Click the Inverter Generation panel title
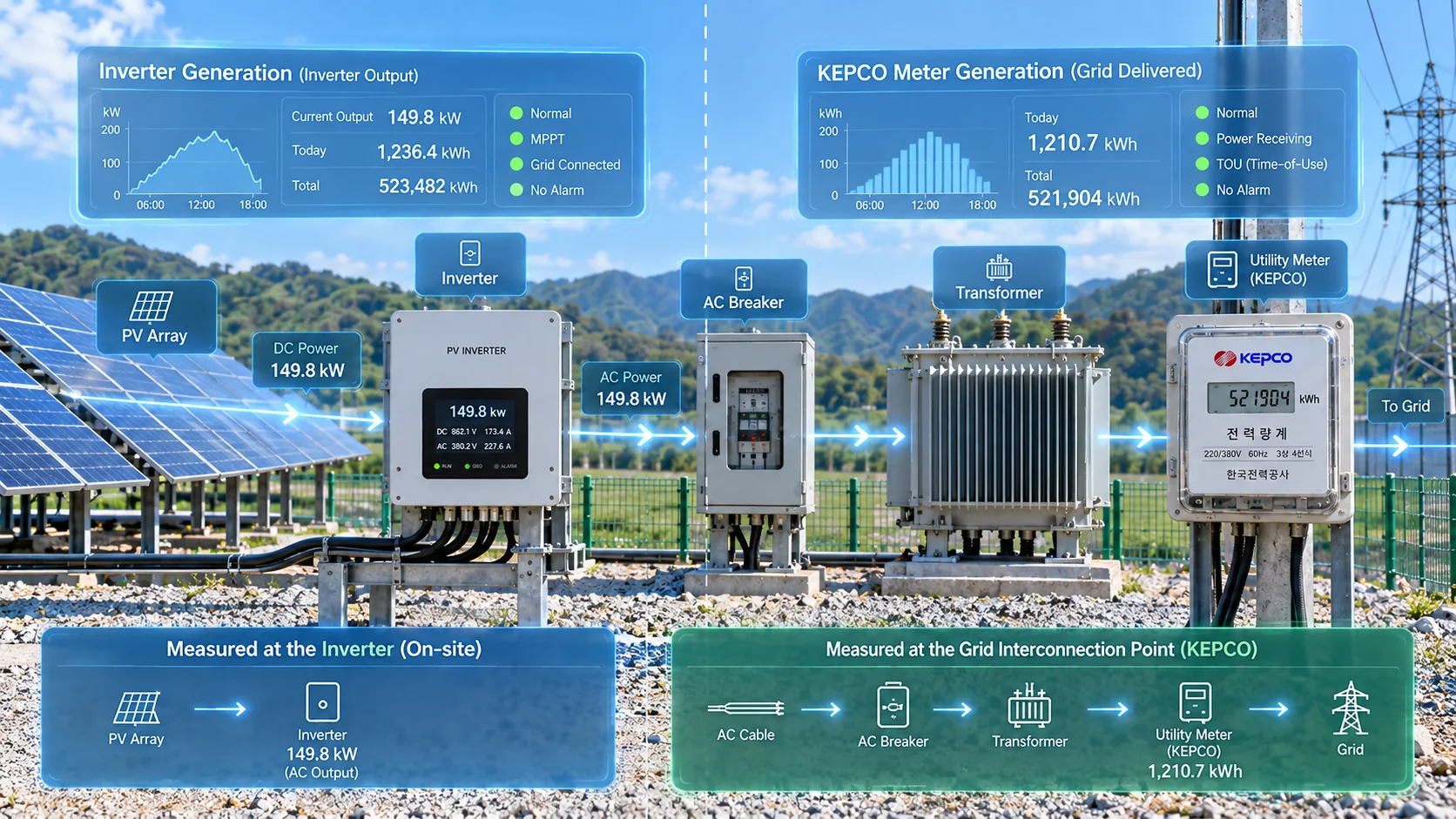This screenshot has height=819, width=1456. (259, 73)
